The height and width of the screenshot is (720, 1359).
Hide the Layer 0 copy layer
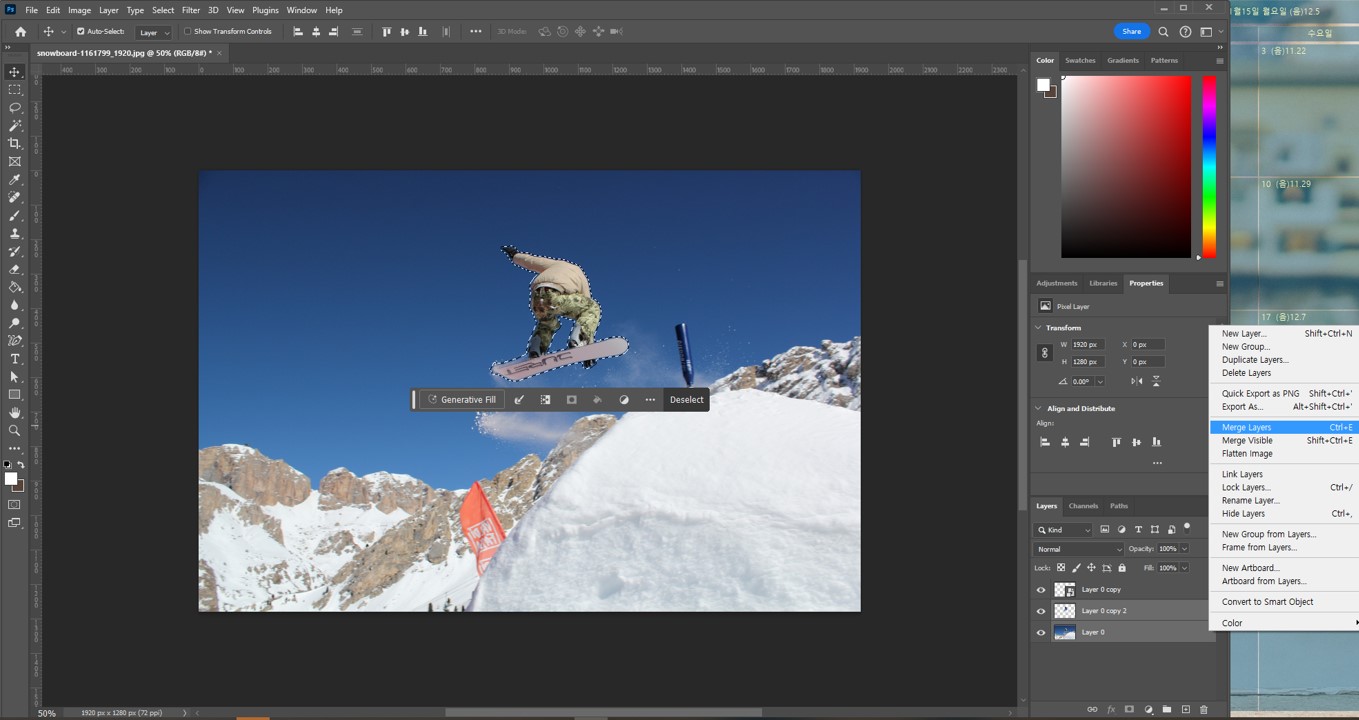coord(1041,590)
